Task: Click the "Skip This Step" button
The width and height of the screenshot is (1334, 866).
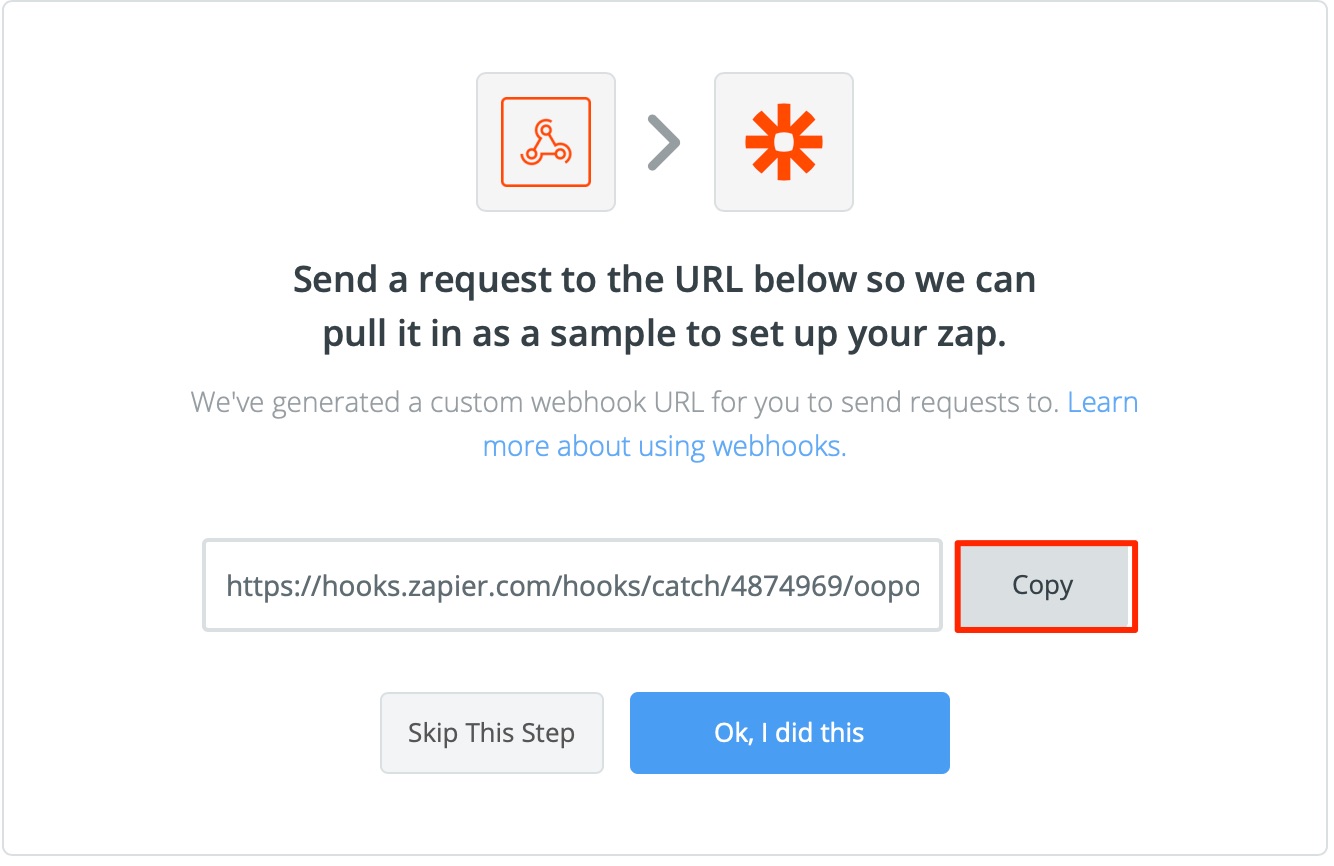Action: pyautogui.click(x=492, y=733)
